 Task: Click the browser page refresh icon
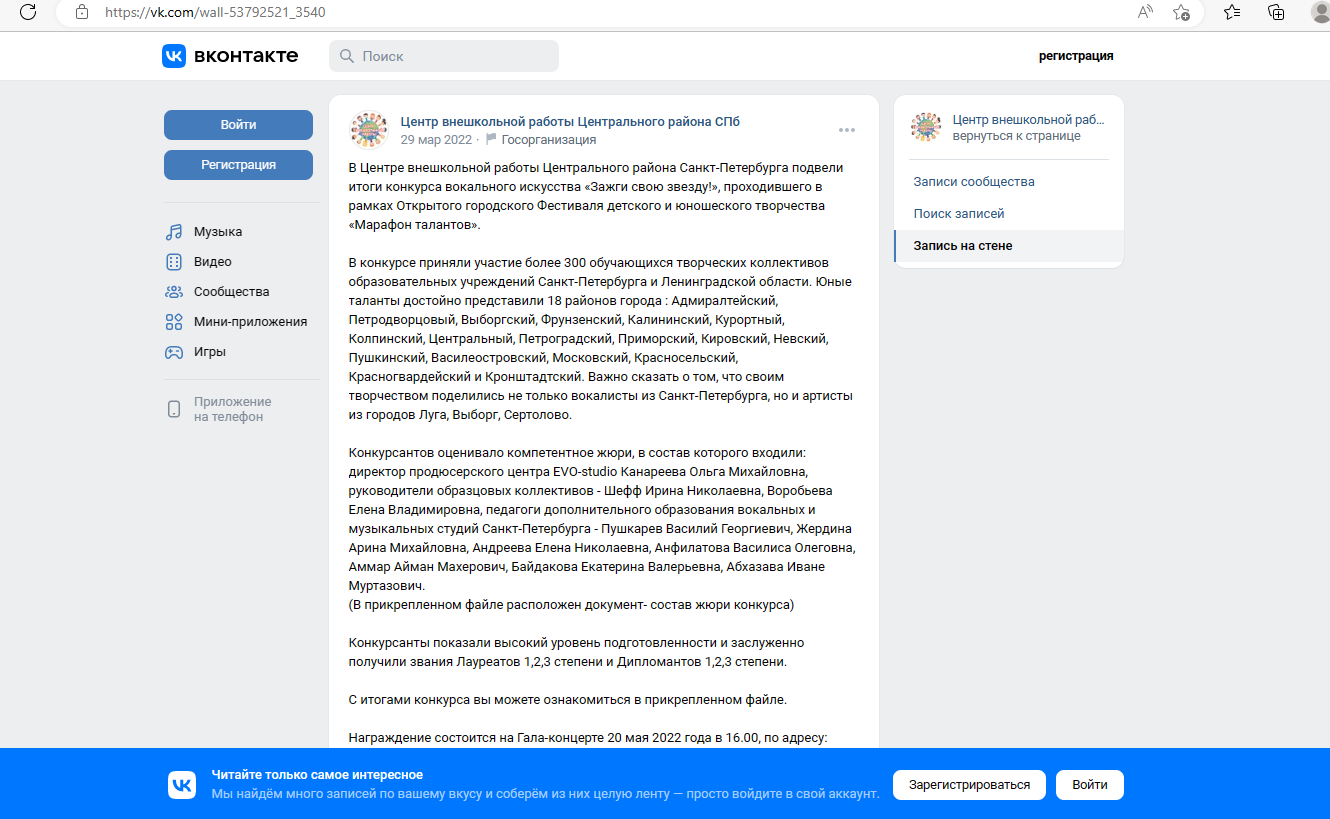29,12
